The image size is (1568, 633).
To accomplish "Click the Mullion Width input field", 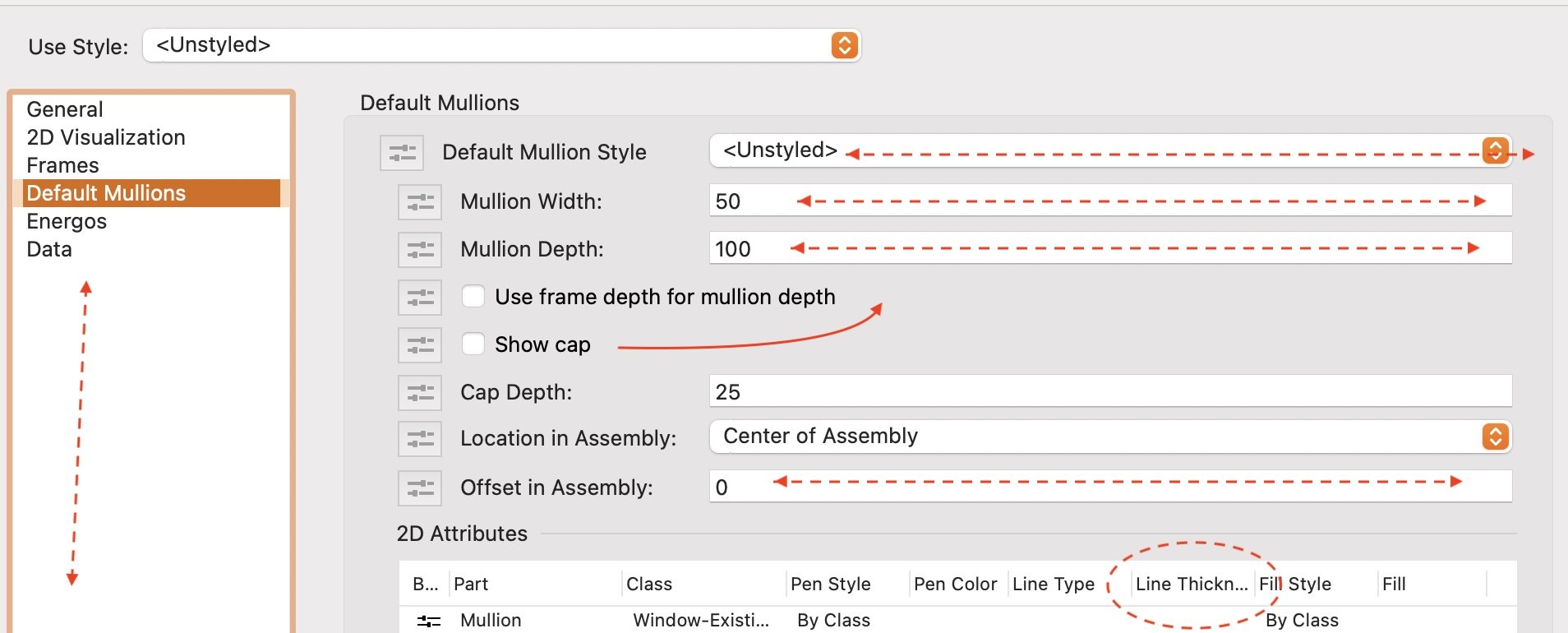I will pyautogui.click(x=1109, y=201).
